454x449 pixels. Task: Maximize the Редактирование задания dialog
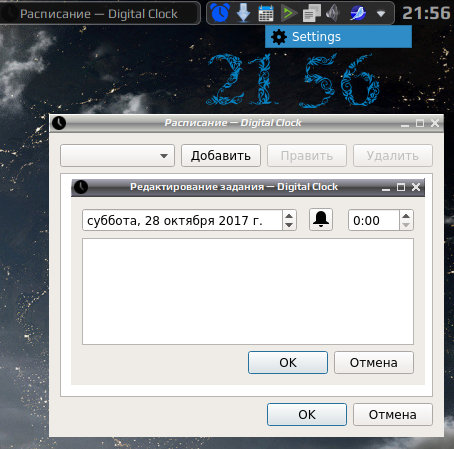tap(401, 187)
